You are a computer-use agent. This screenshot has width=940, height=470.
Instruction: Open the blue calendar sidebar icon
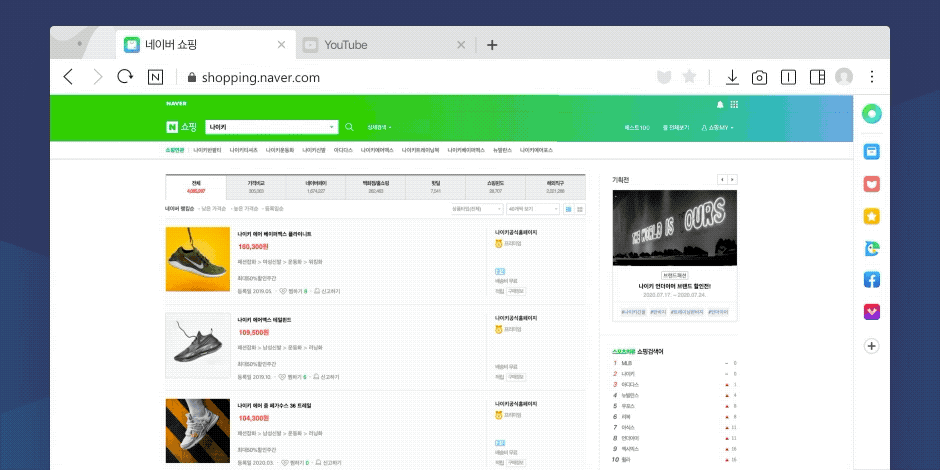(x=872, y=151)
